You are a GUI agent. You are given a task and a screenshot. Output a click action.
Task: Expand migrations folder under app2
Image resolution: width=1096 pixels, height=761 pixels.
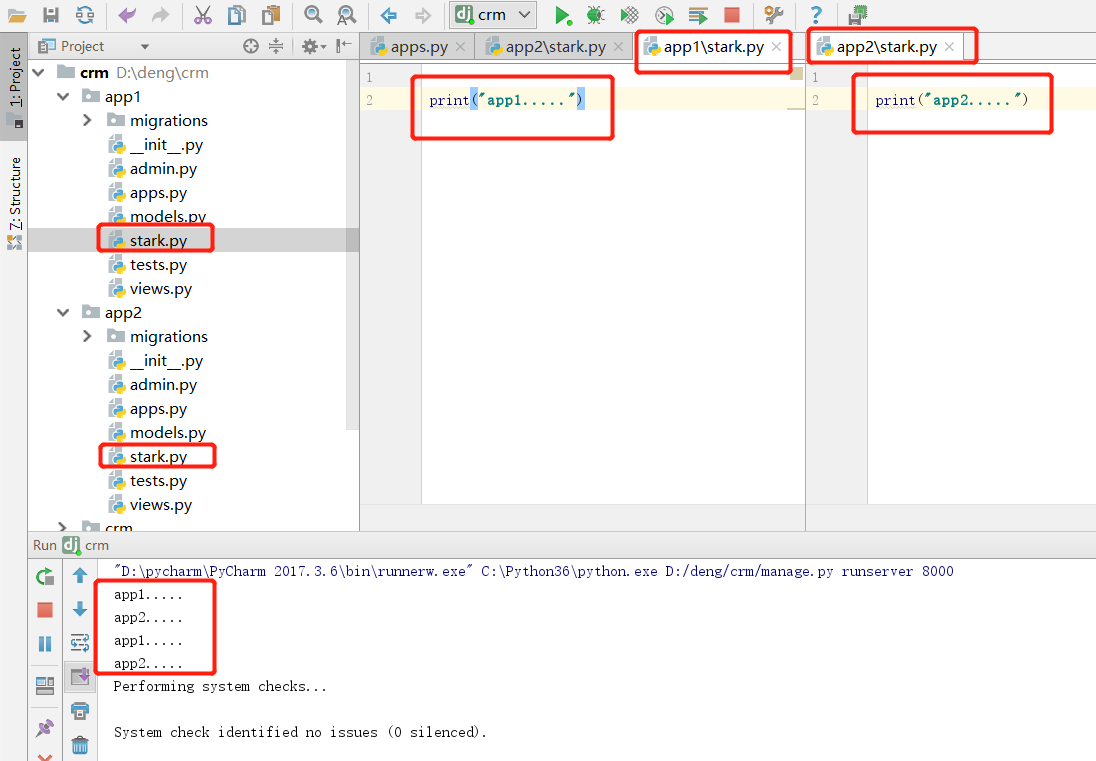coord(87,337)
